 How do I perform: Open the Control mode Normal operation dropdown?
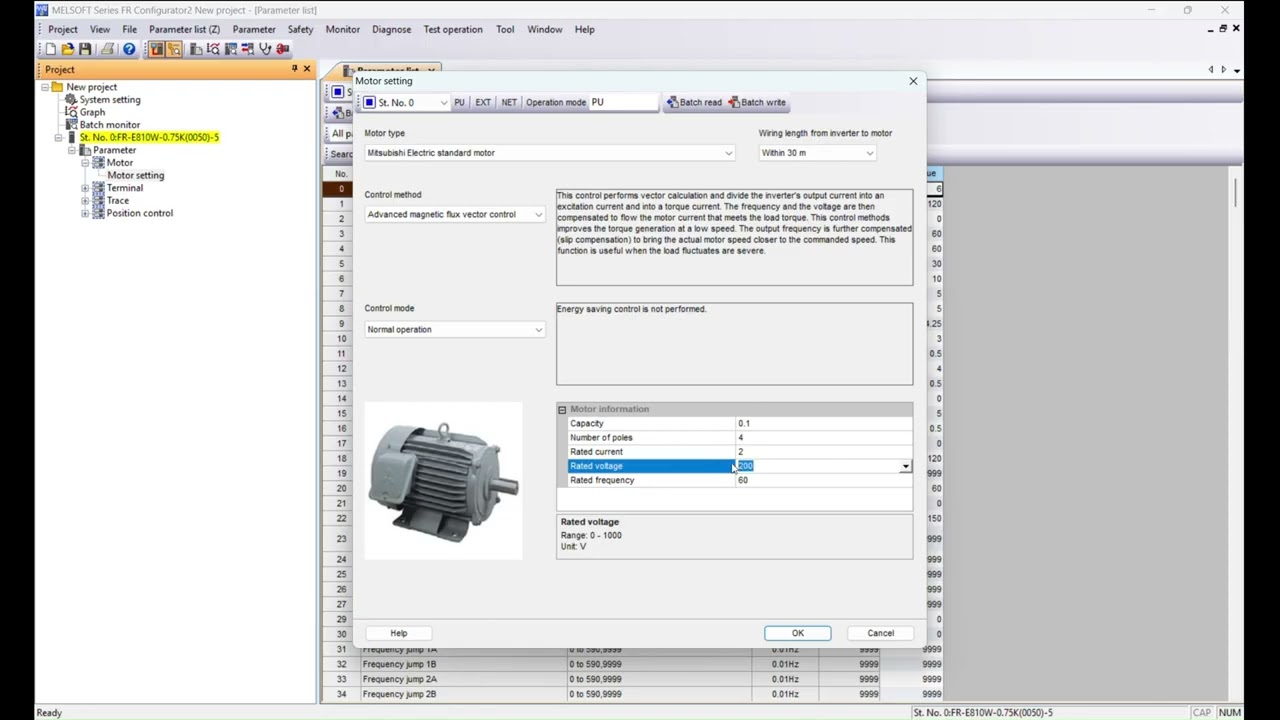[538, 330]
